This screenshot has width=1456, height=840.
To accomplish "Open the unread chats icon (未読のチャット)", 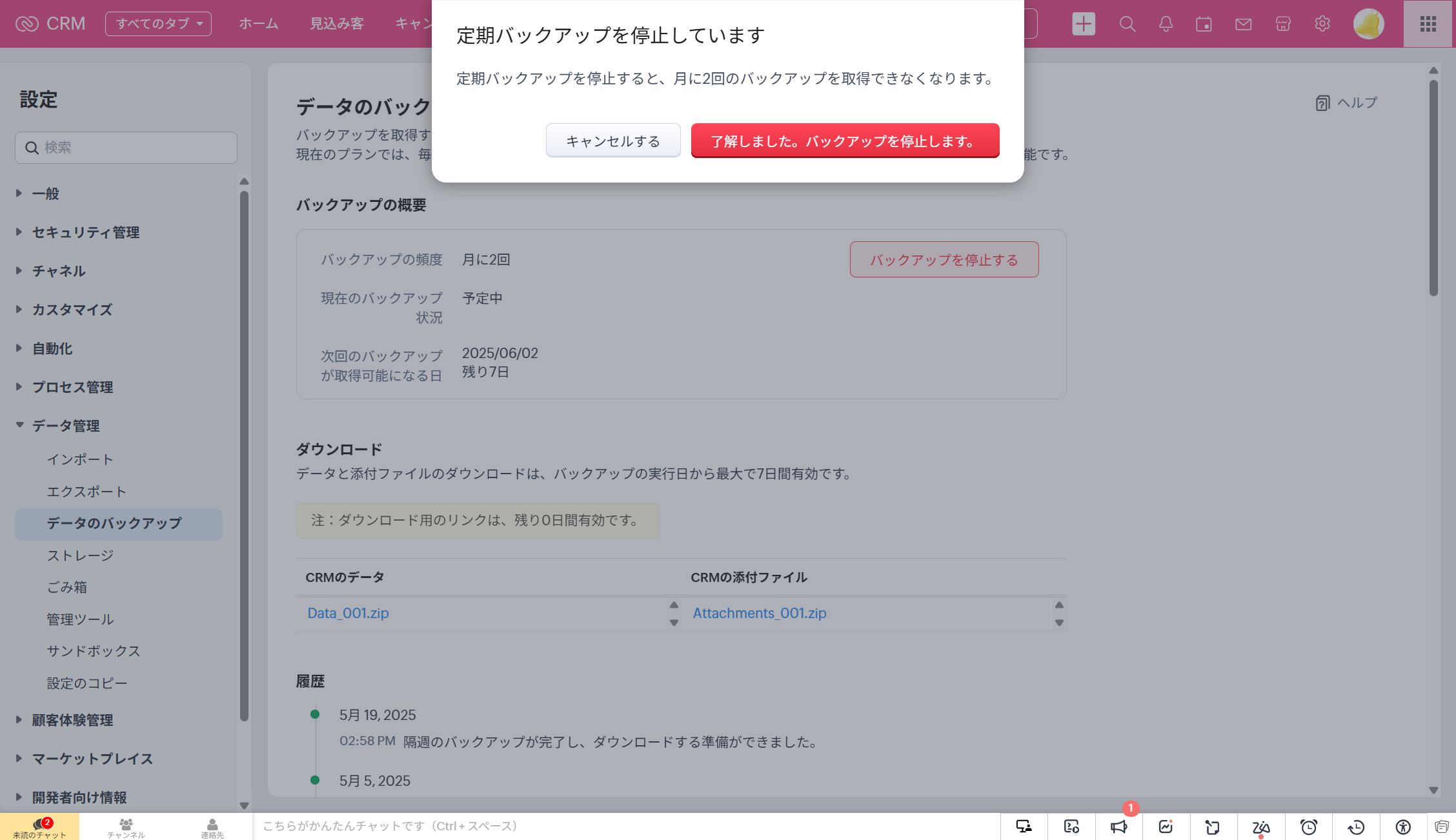I will tap(39, 826).
